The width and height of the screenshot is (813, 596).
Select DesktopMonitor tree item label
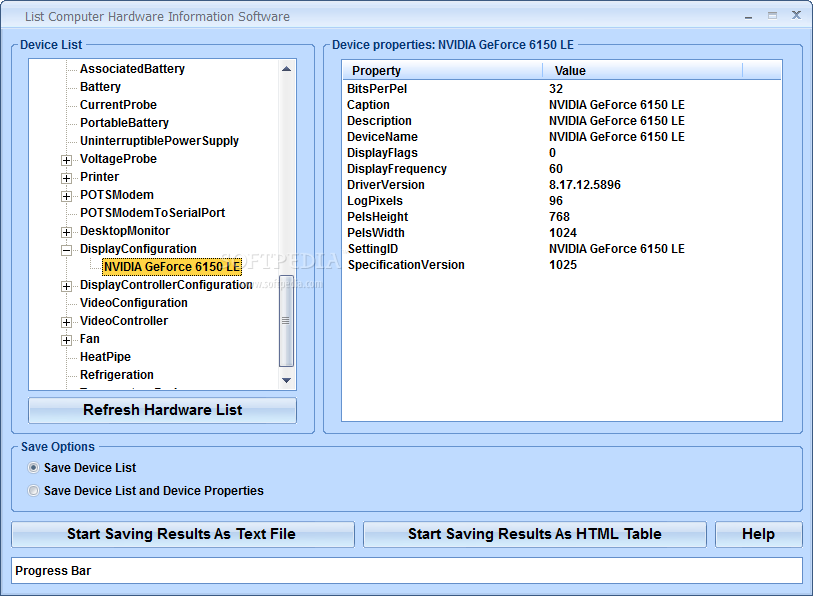pyautogui.click(x=125, y=231)
